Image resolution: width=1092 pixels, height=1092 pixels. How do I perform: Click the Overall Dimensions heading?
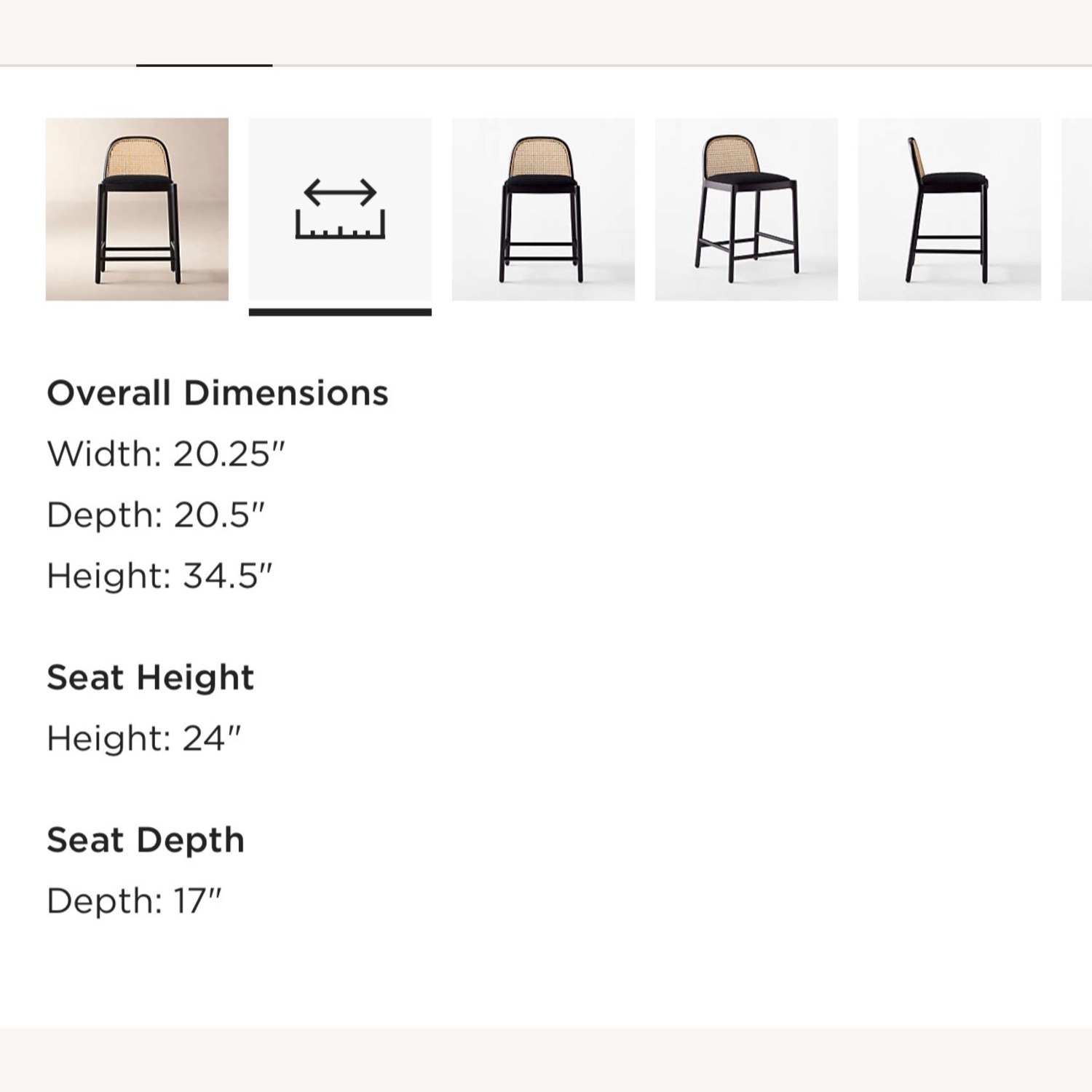[x=218, y=393]
